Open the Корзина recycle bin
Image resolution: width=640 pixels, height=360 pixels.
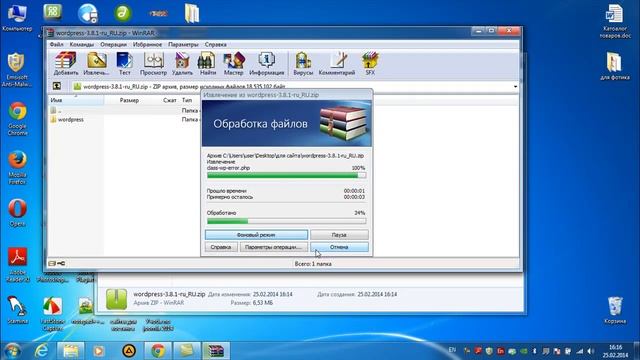click(x=615, y=310)
